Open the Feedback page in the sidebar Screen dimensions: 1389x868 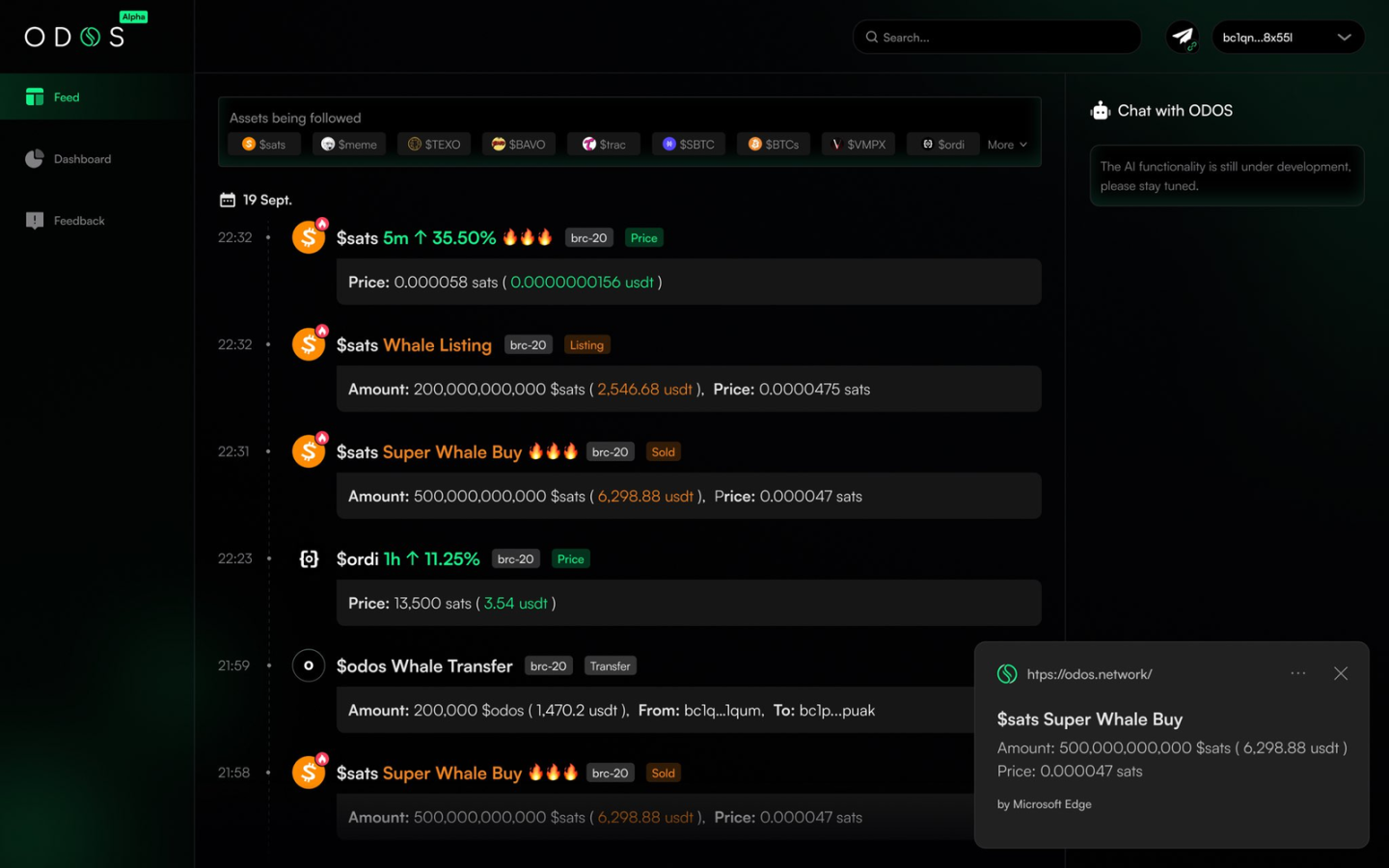pos(78,221)
